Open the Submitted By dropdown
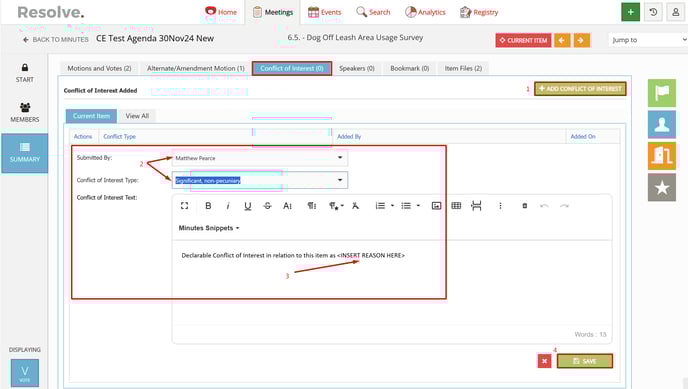Viewport: 688px width, 389px height. (x=259, y=158)
